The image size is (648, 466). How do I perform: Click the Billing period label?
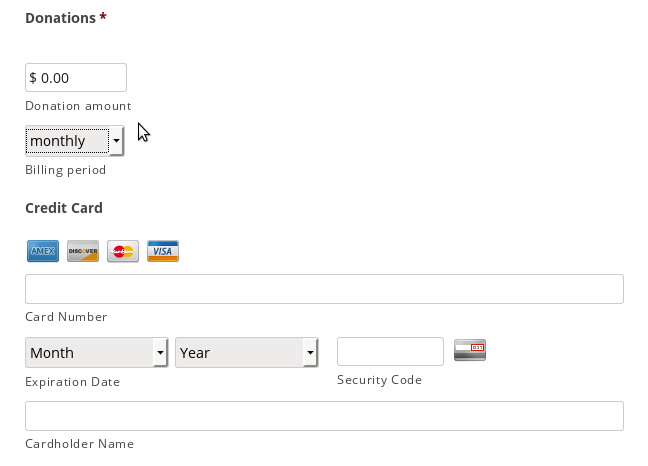pyautogui.click(x=65, y=170)
